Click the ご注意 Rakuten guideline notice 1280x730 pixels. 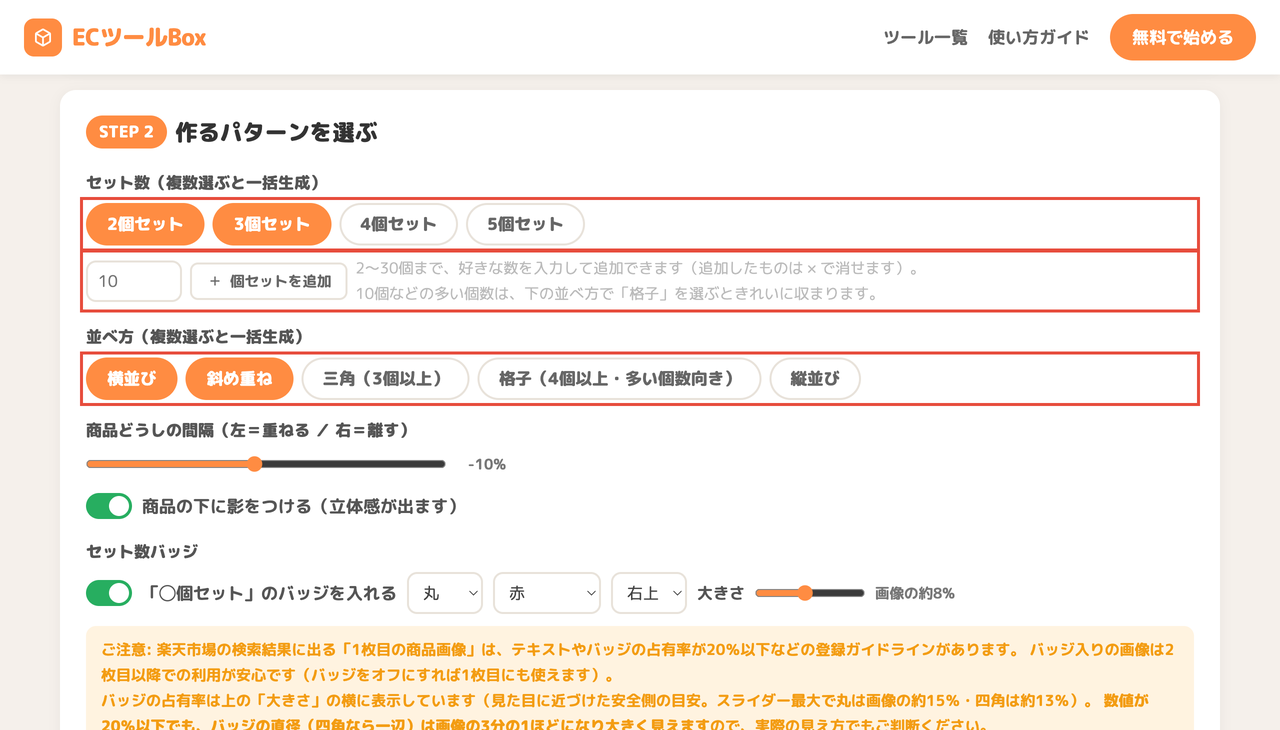[x=640, y=680]
